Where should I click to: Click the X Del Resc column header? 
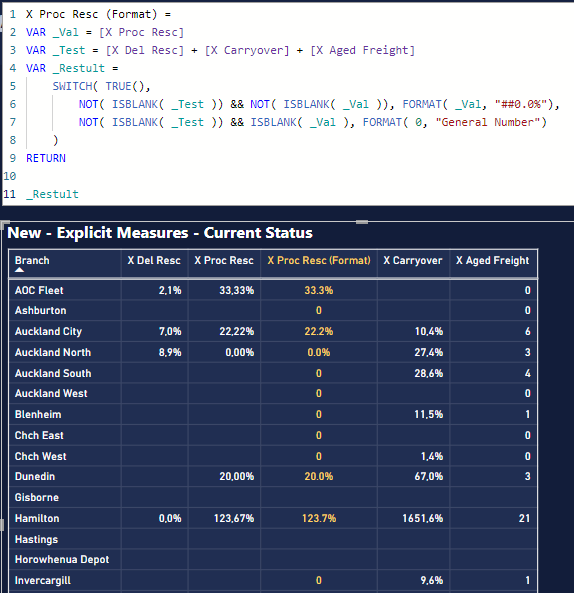click(154, 260)
